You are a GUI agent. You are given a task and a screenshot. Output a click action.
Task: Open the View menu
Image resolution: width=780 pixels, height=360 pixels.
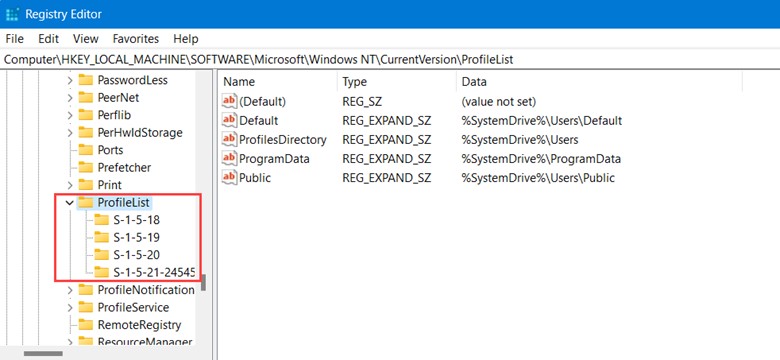[x=86, y=39]
